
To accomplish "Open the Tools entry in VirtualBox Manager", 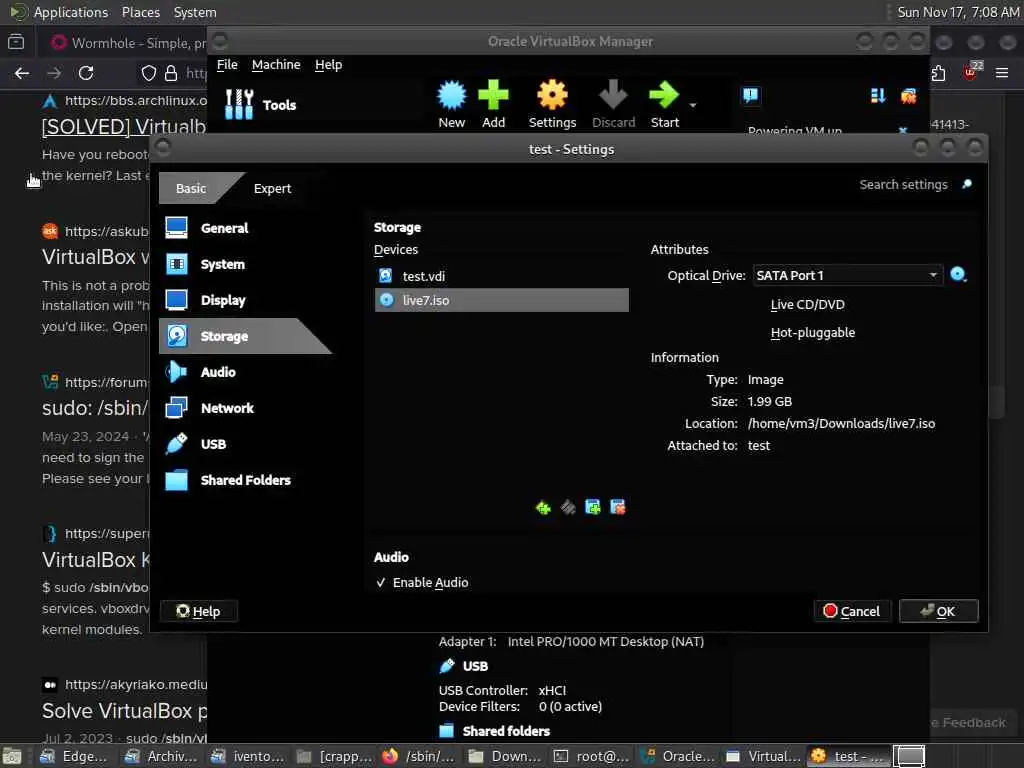I will (261, 104).
